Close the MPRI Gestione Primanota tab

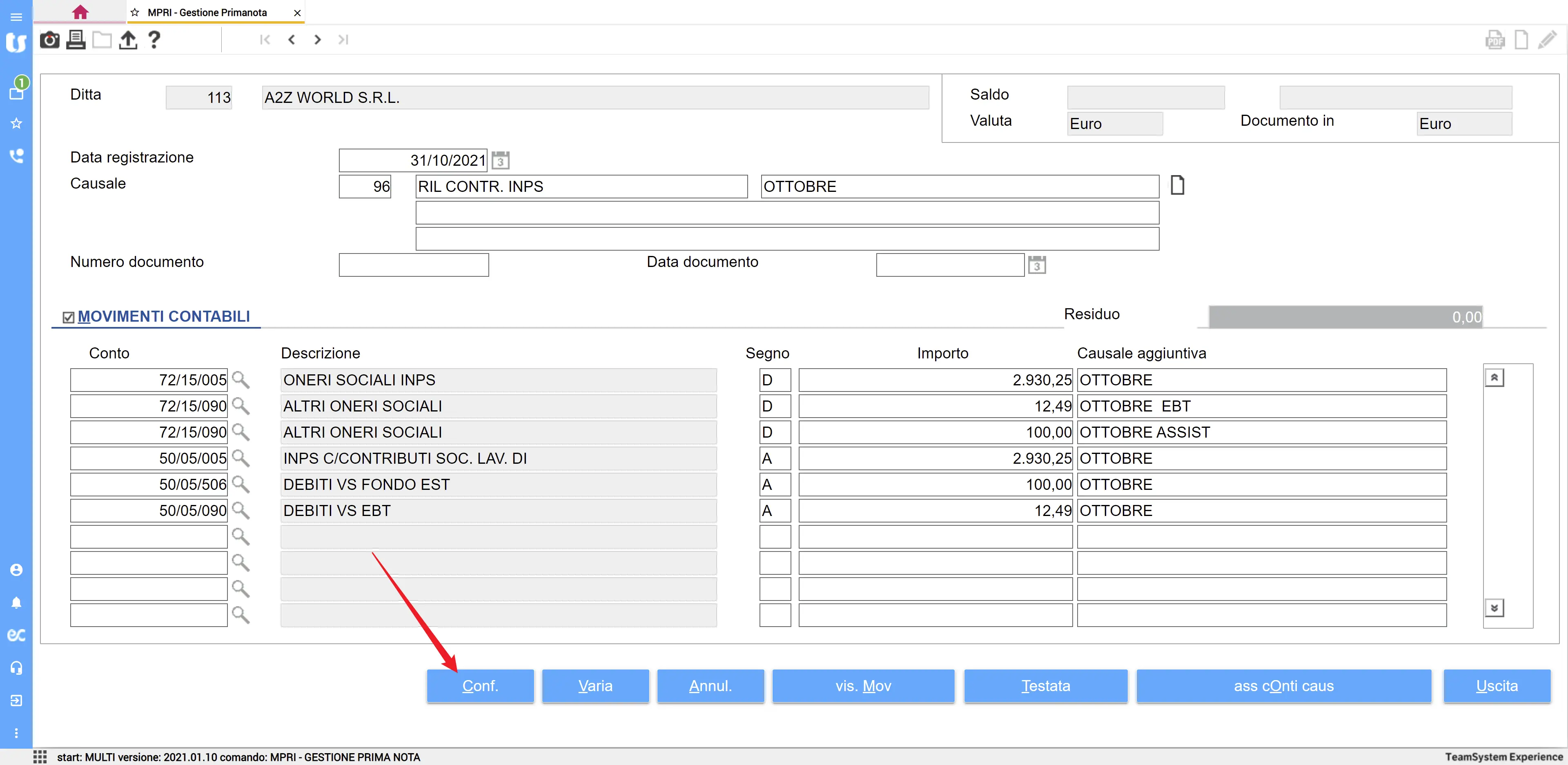coord(297,13)
